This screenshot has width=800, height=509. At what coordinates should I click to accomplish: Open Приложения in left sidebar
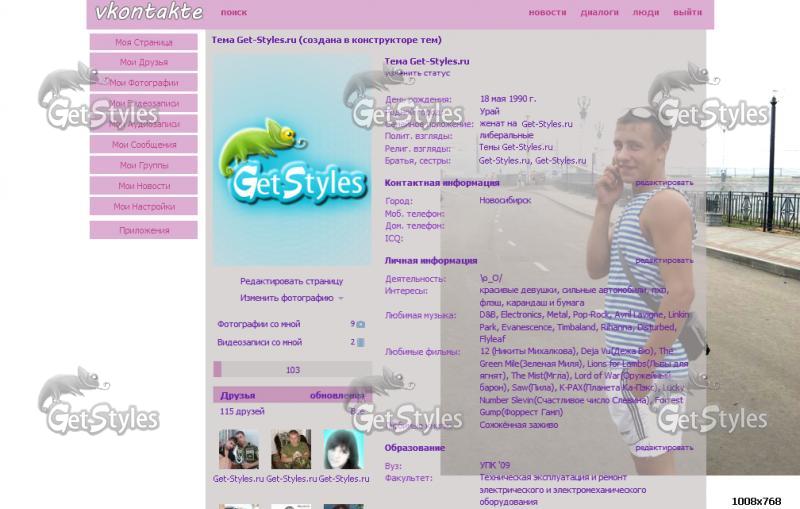coord(144,230)
